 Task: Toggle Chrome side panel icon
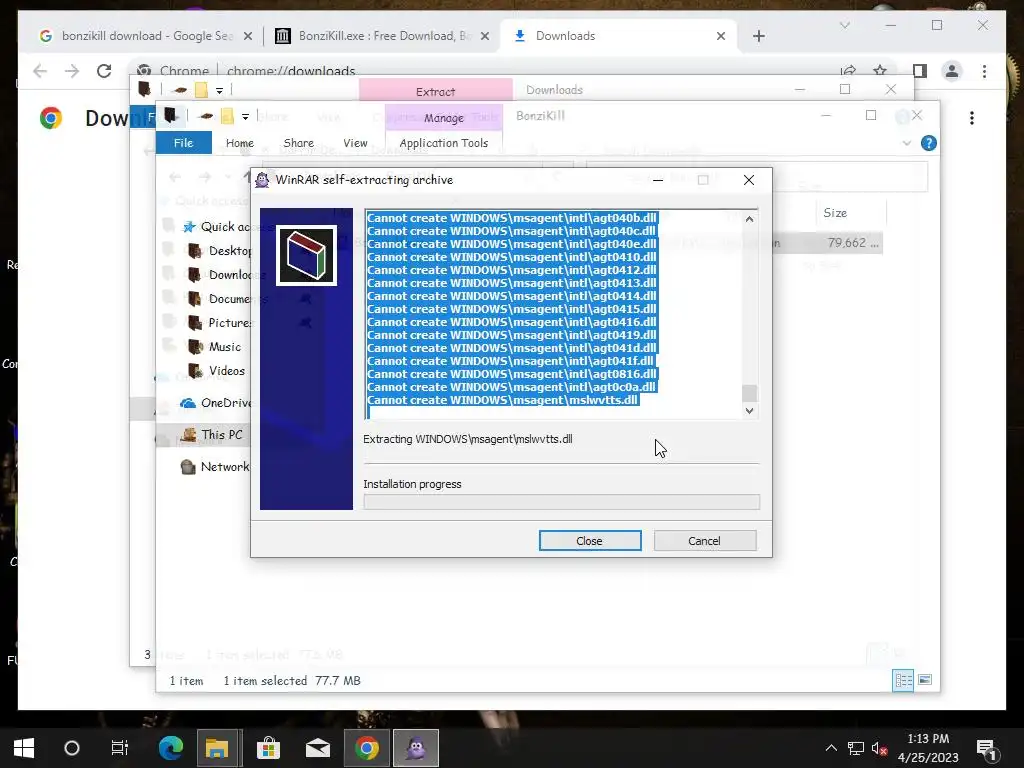pyautogui.click(x=920, y=71)
